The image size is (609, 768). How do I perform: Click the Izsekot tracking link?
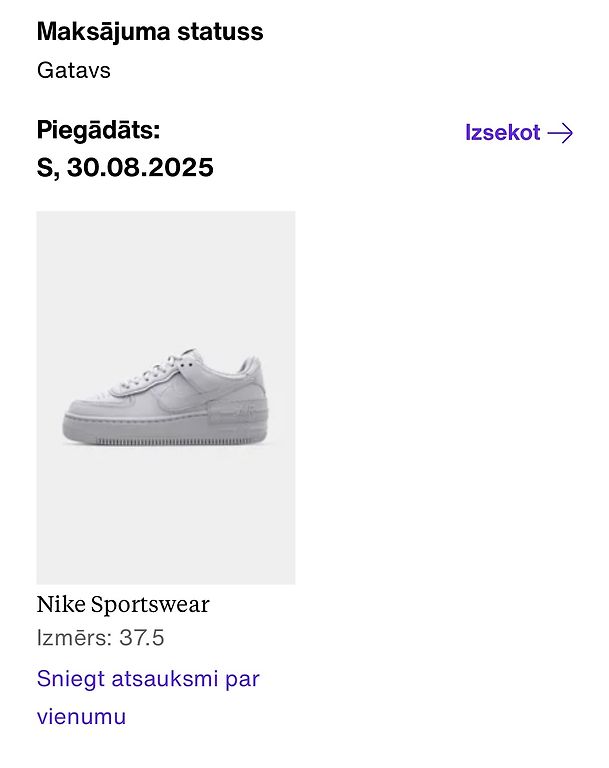[503, 133]
